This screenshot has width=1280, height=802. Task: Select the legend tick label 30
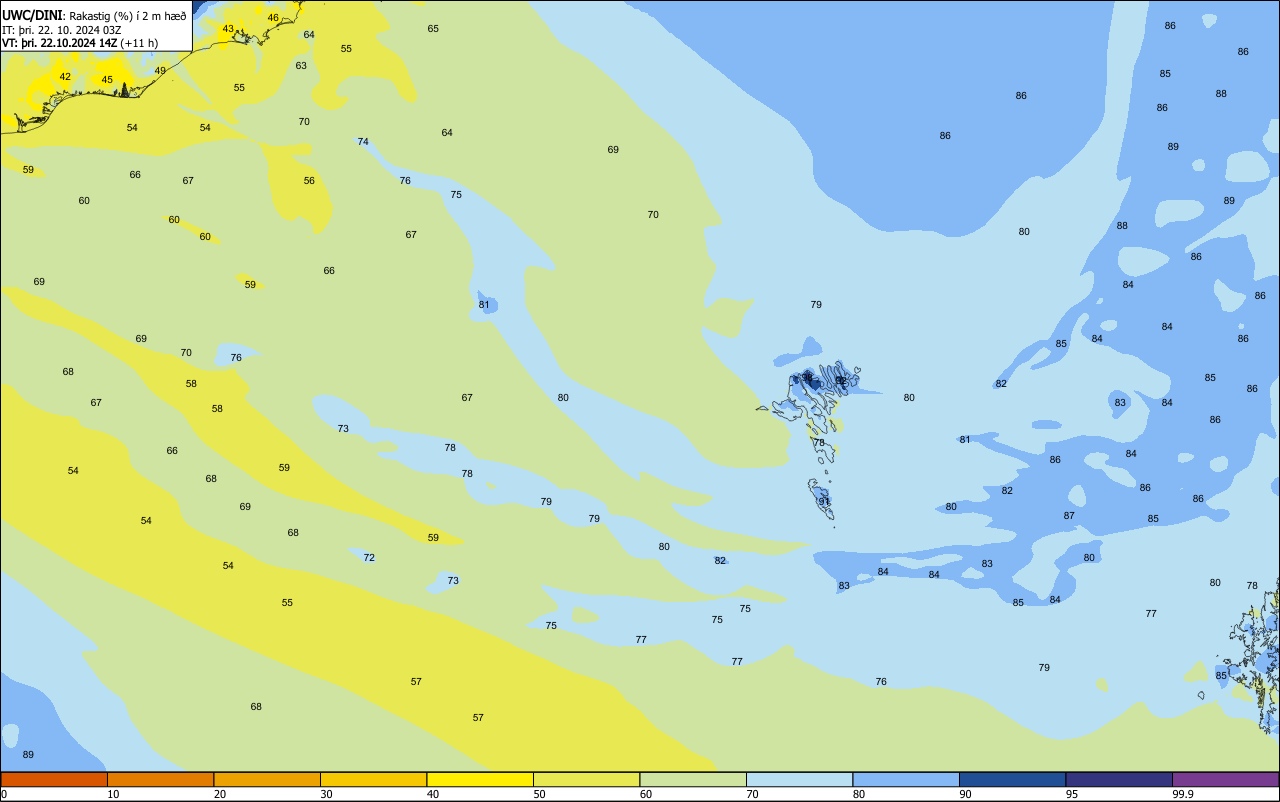tap(326, 794)
